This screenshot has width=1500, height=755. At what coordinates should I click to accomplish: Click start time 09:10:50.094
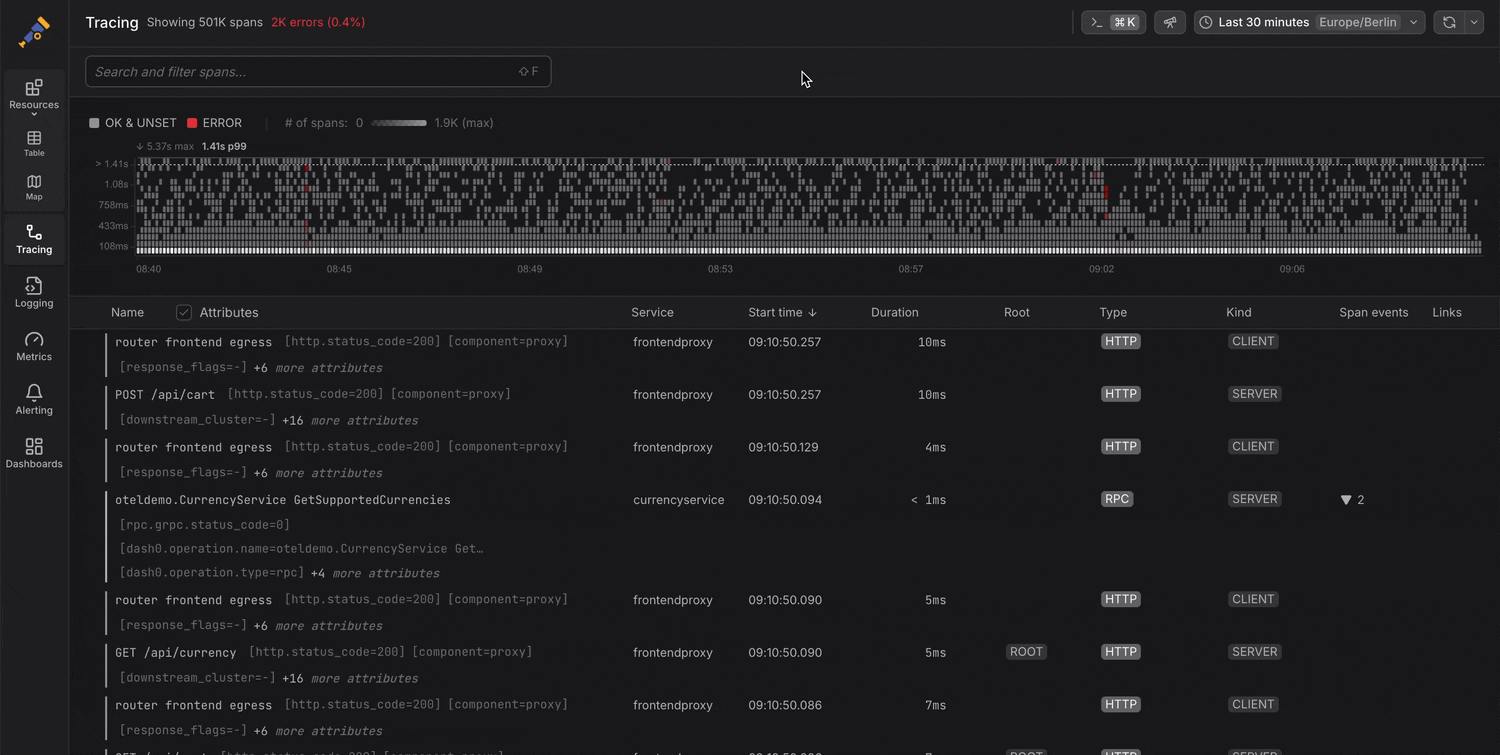785,500
